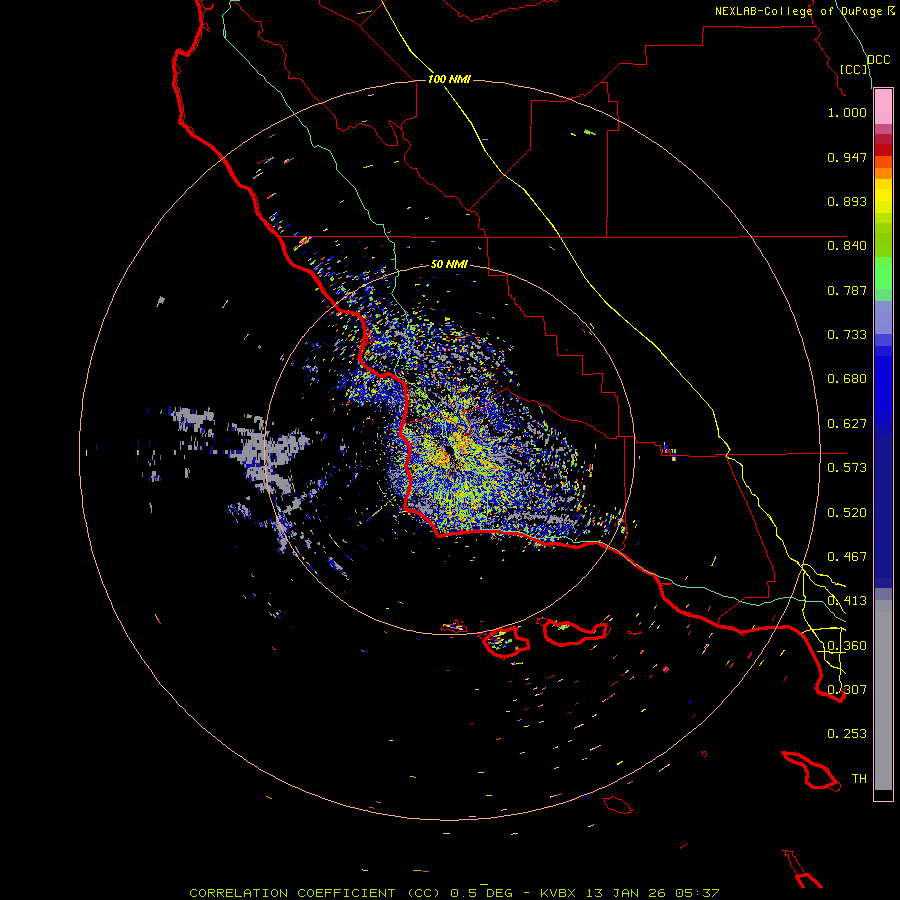Click the gray echo cluster offshore west of radar
The width and height of the screenshot is (900, 900).
(x=270, y=453)
